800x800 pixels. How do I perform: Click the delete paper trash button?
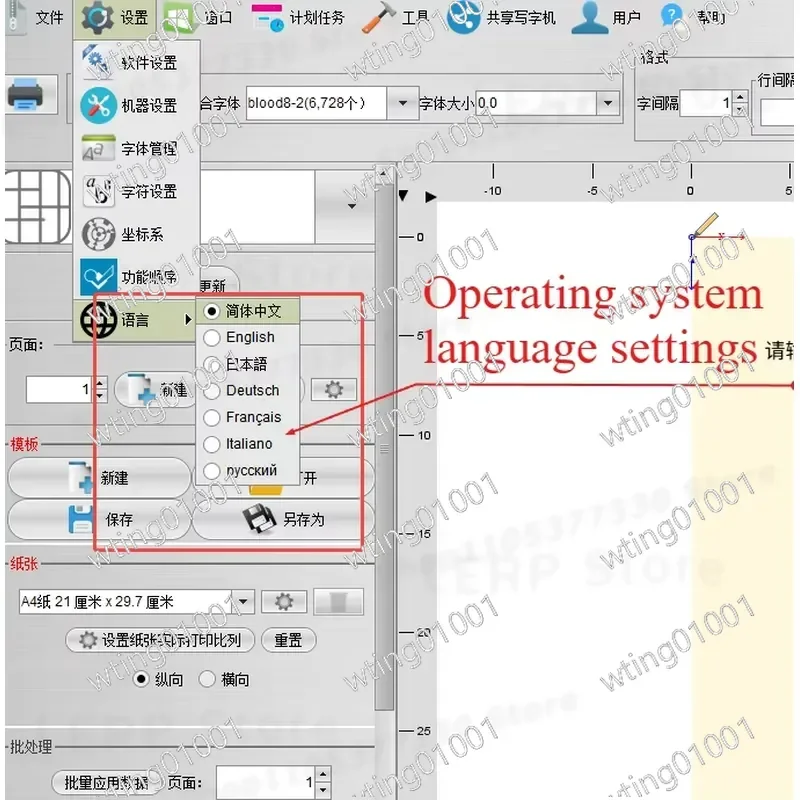(339, 602)
